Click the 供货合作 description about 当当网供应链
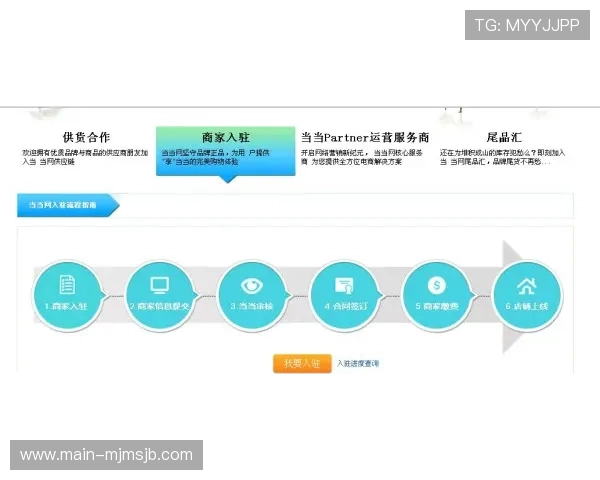Image resolution: width=600 pixels, height=480 pixels. pyautogui.click(x=85, y=157)
